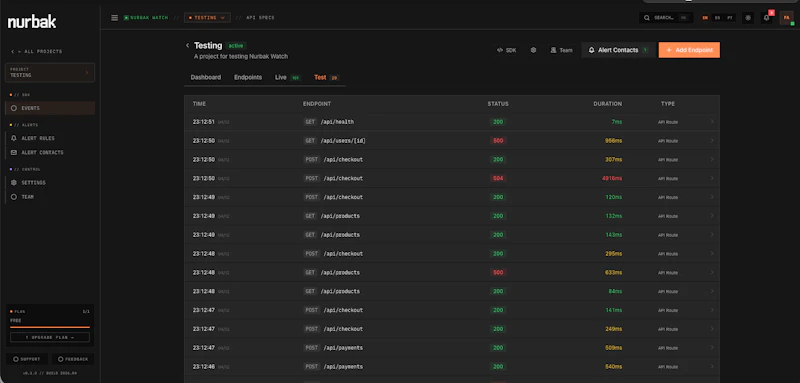Expand the Project Testing selector in sidebar
800x383 pixels.
[50, 72]
